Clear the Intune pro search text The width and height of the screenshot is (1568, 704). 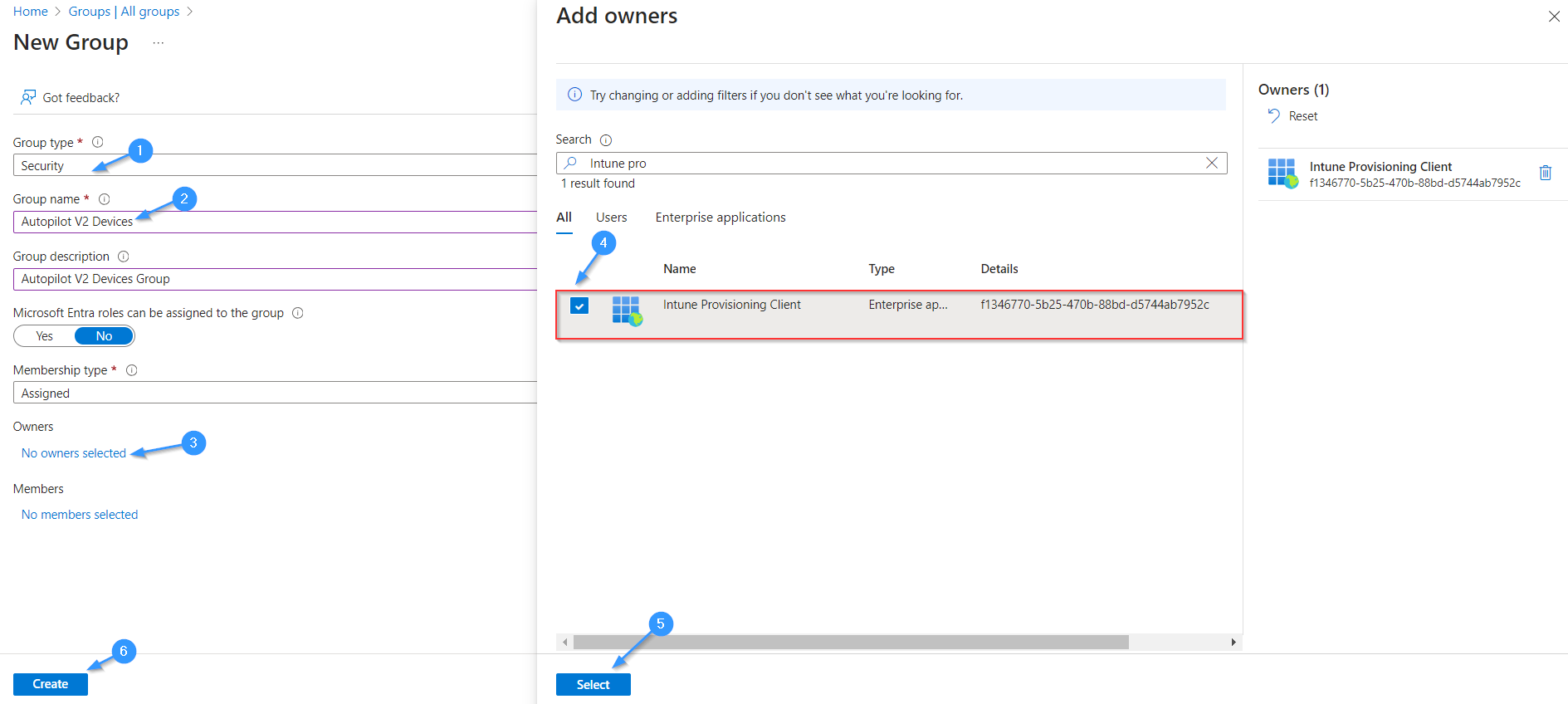coord(1212,163)
